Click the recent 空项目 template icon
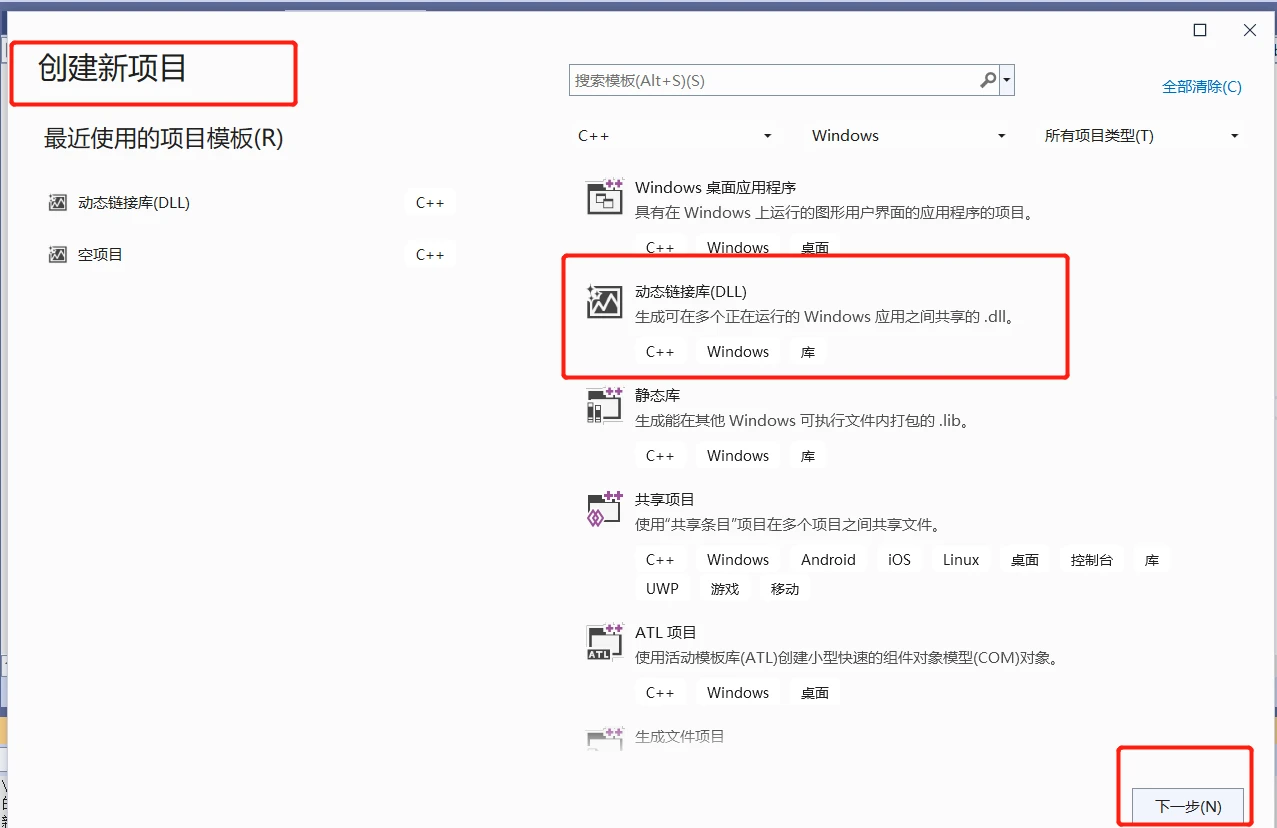Screen dimensions: 1277x828 (x=58, y=255)
